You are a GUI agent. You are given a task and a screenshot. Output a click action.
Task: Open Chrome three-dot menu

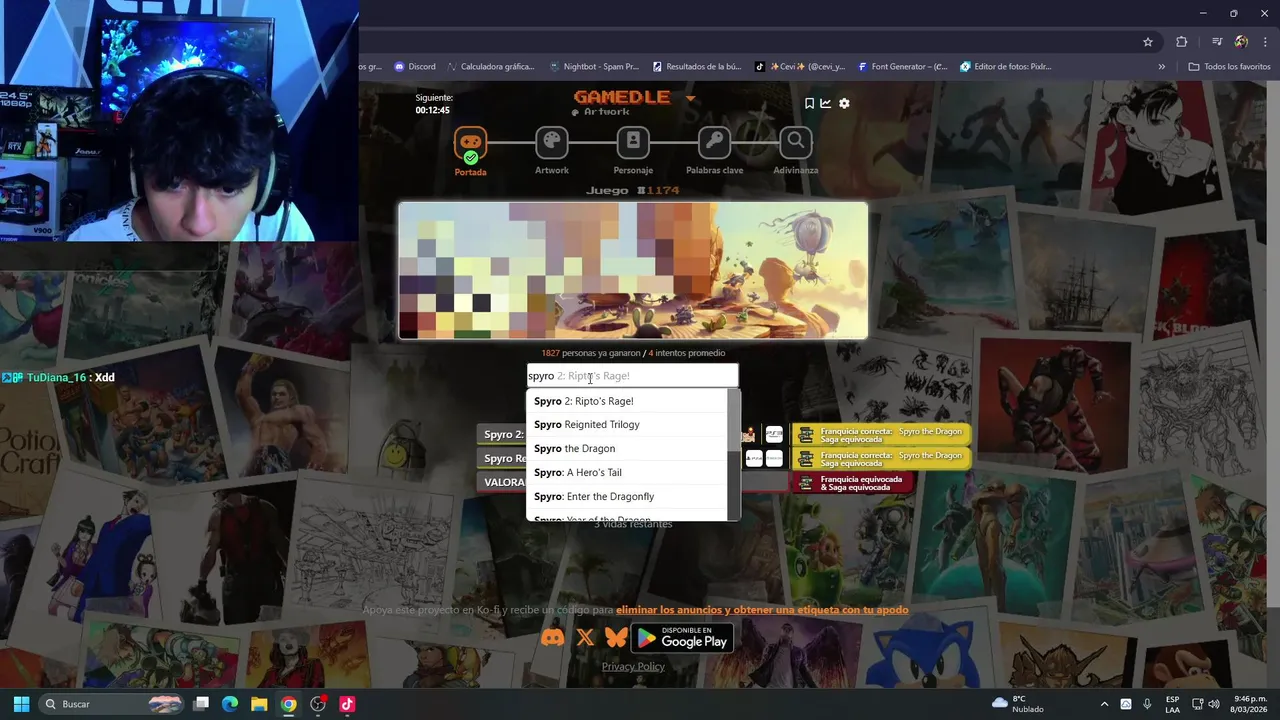(x=1266, y=42)
